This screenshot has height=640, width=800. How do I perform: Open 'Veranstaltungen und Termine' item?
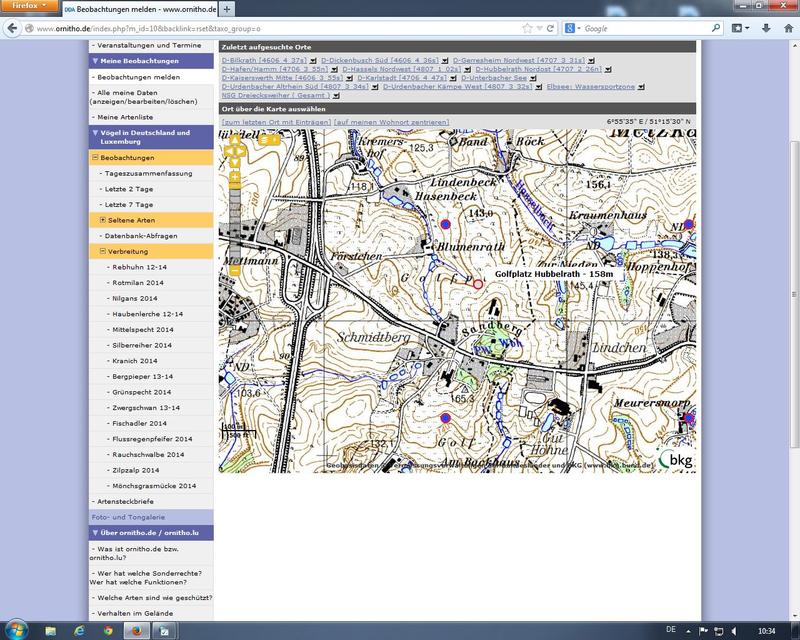(x=149, y=45)
